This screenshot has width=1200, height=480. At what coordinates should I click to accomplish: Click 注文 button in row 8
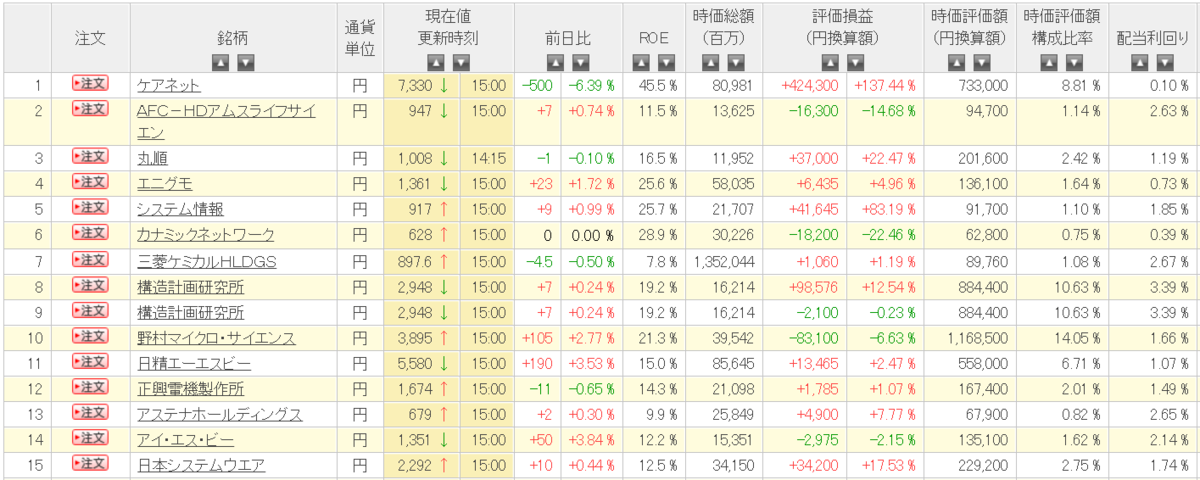pyautogui.click(x=90, y=285)
